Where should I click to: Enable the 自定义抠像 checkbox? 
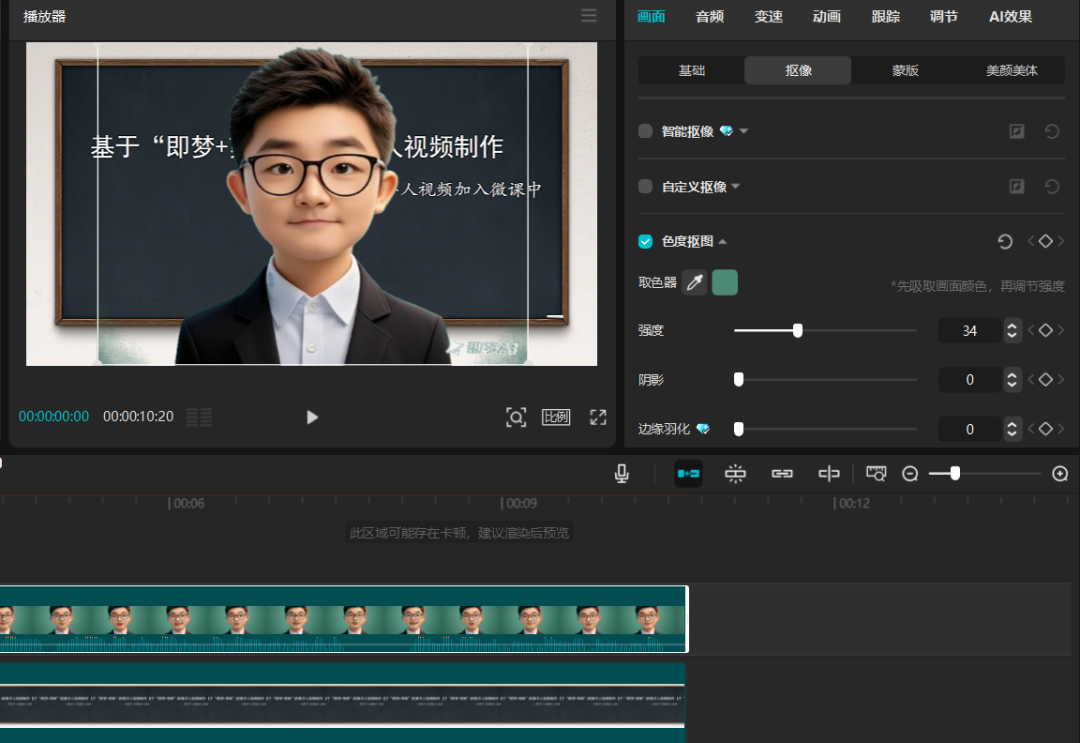[645, 186]
